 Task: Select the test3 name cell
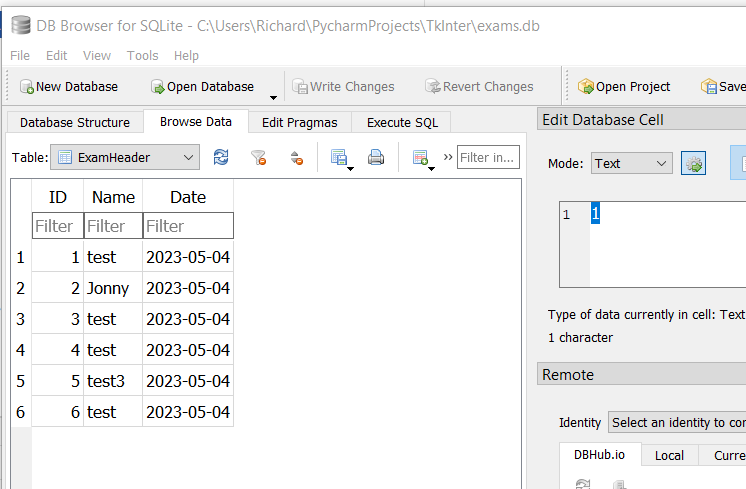113,381
